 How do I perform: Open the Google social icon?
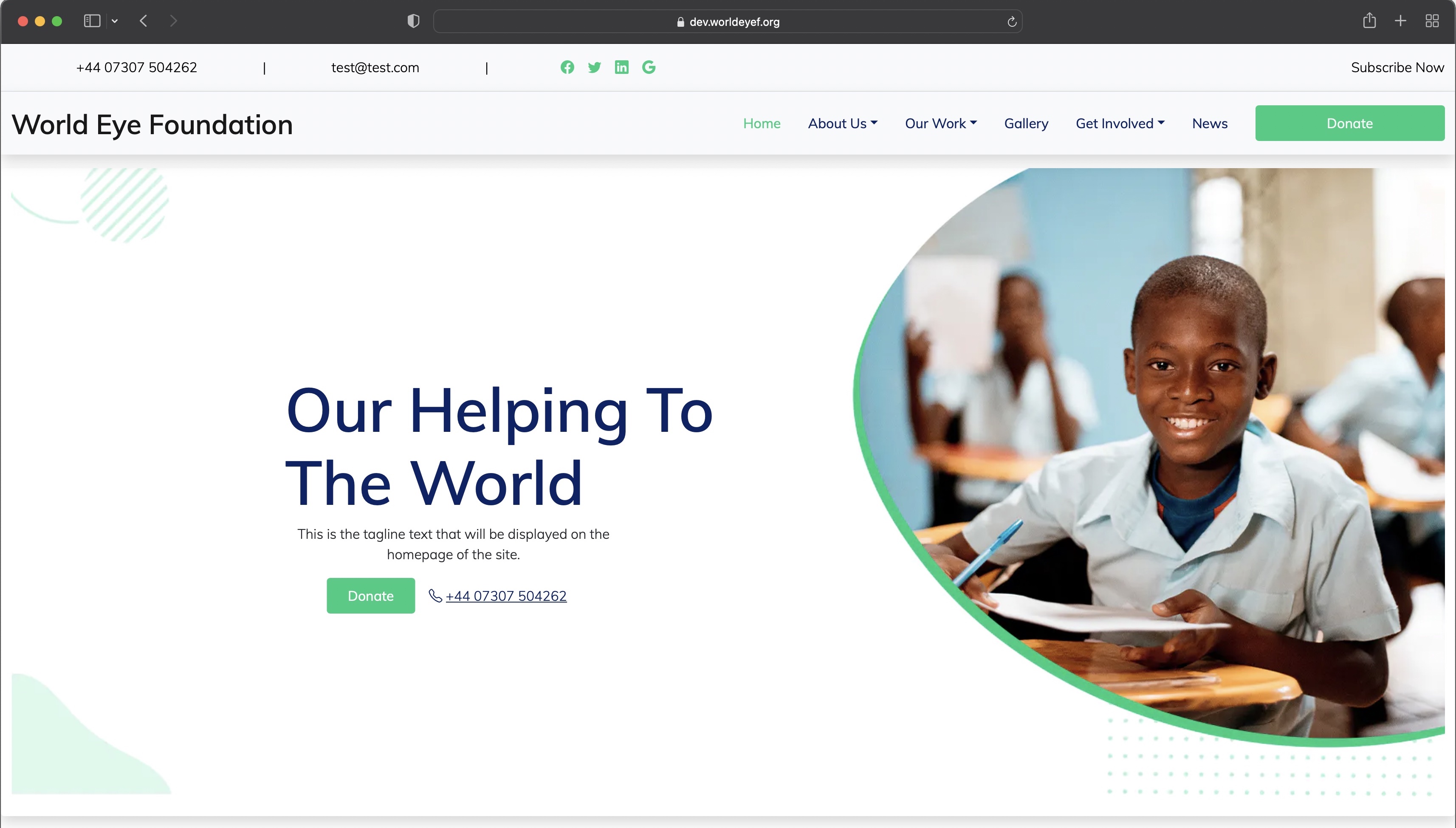(x=649, y=67)
